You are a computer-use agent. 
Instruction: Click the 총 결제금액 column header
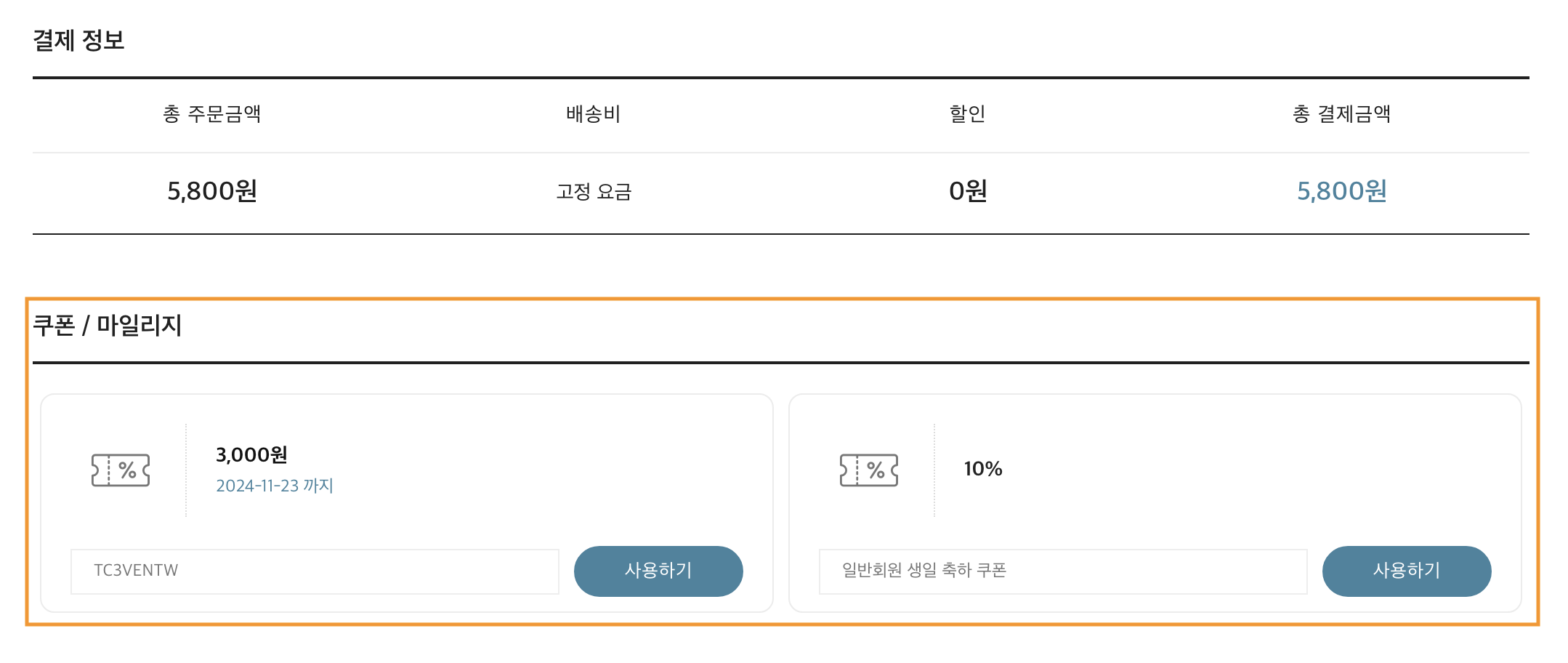(1342, 114)
